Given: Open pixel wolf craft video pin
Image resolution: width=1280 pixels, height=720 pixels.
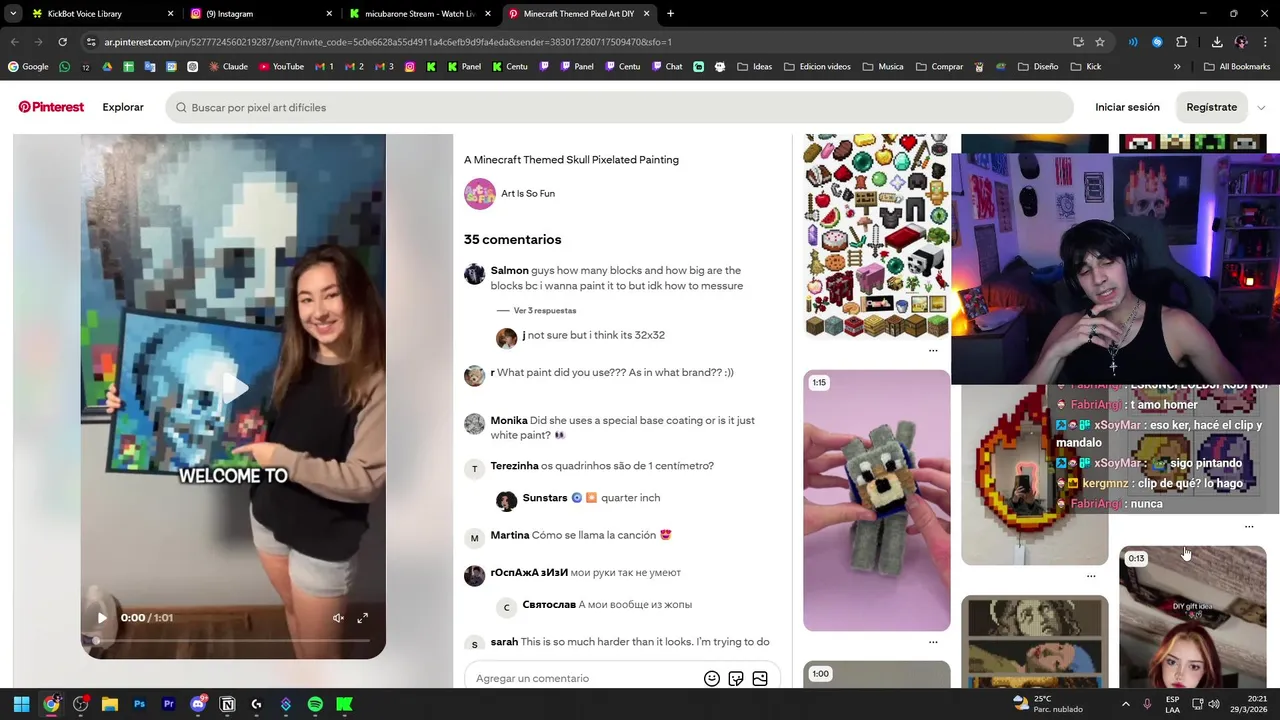Looking at the screenshot, I should pos(877,500).
